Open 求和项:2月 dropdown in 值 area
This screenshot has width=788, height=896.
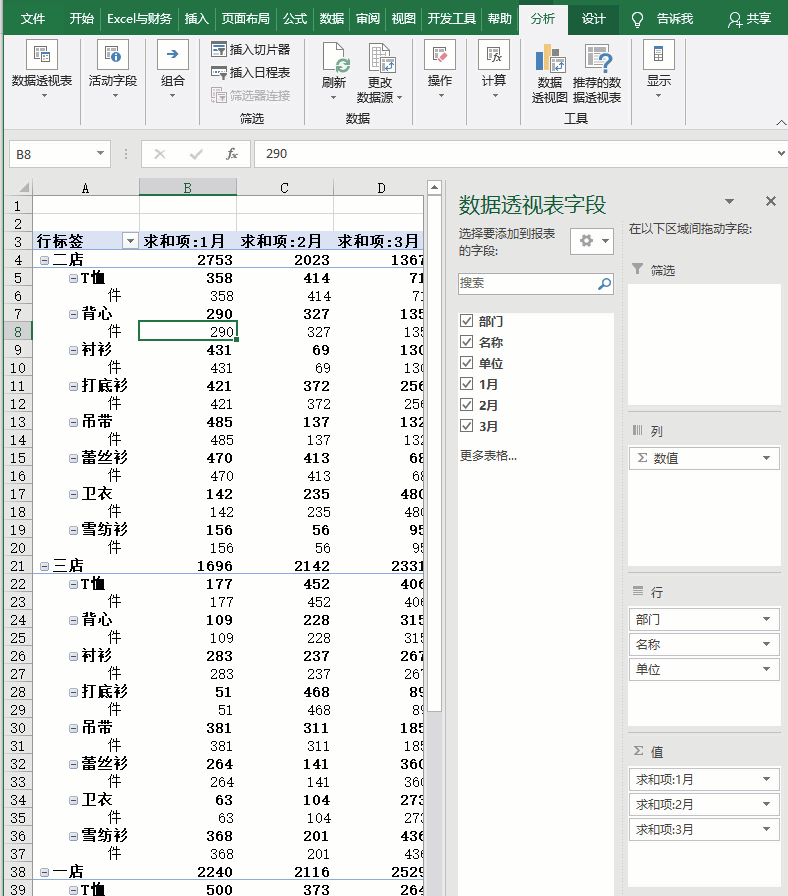click(x=766, y=805)
